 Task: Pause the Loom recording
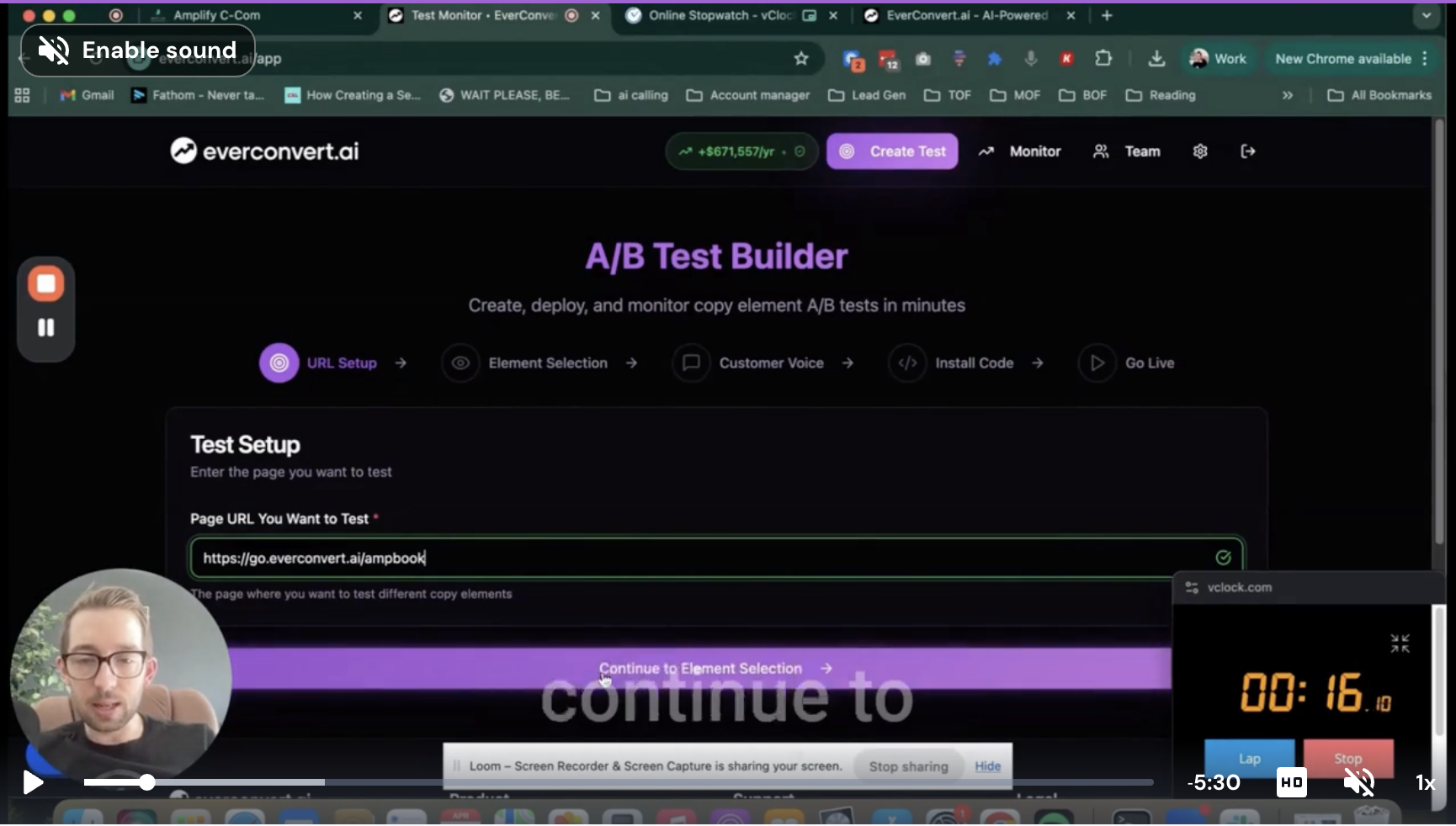46,328
